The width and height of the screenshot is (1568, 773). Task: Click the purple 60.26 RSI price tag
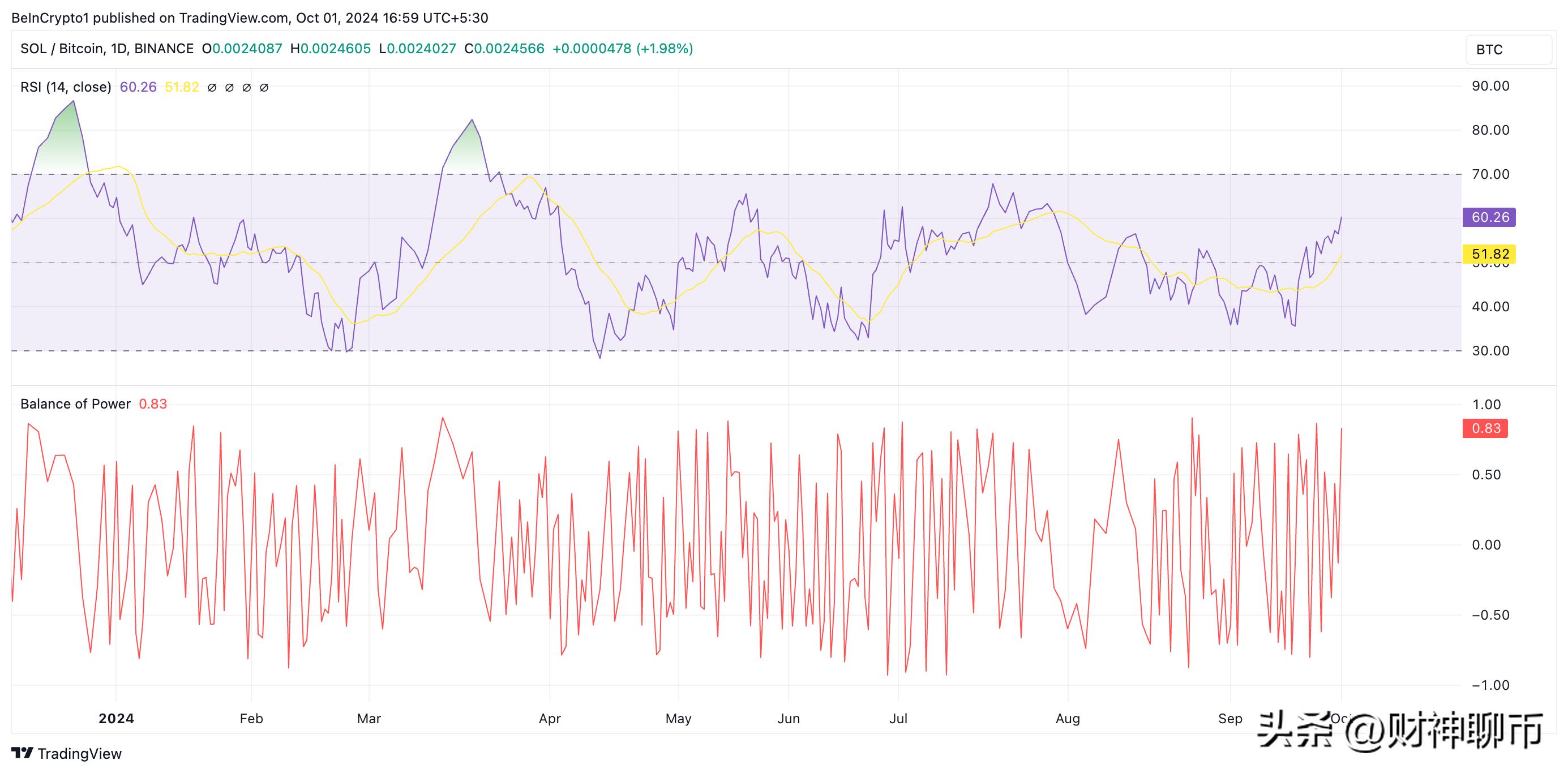tap(1489, 217)
